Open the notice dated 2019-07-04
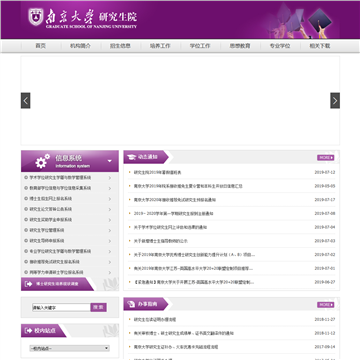 point(170,227)
